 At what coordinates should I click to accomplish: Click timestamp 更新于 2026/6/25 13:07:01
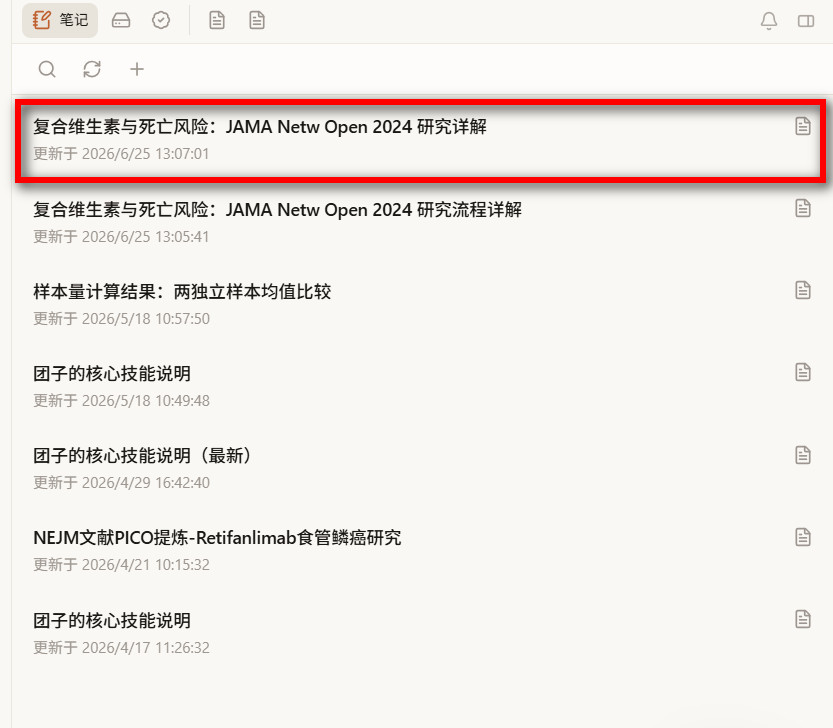121,154
